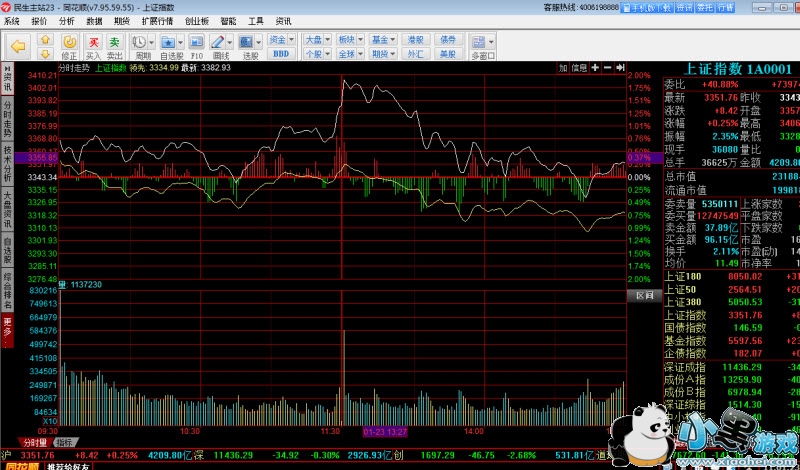The width and height of the screenshot is (800, 470).
Task: Click the 卖出 (sell) icon
Action: pos(115,46)
